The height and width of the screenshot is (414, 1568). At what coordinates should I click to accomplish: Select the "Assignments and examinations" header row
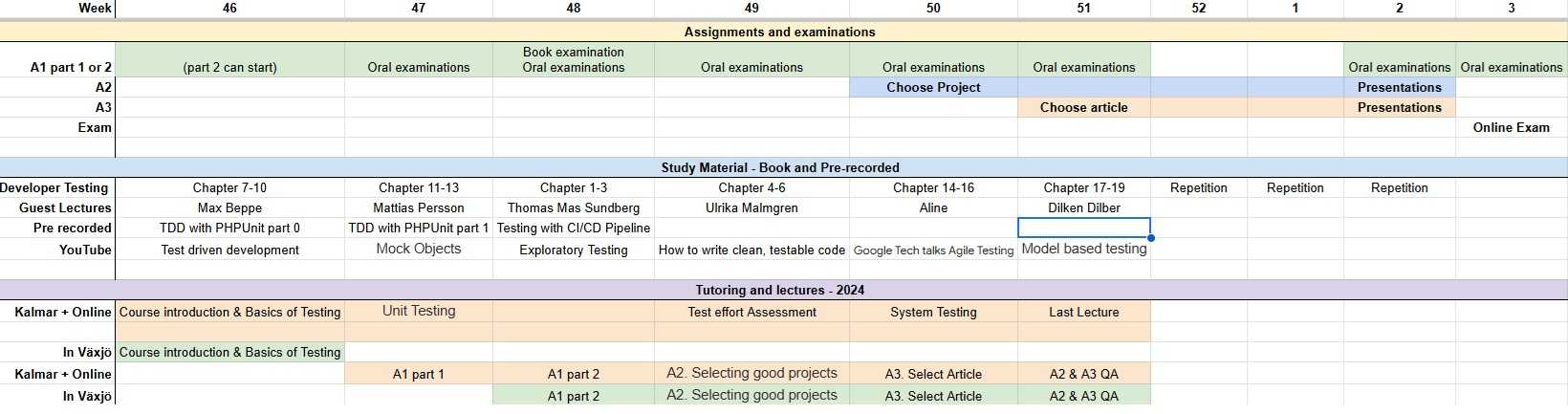(x=779, y=32)
